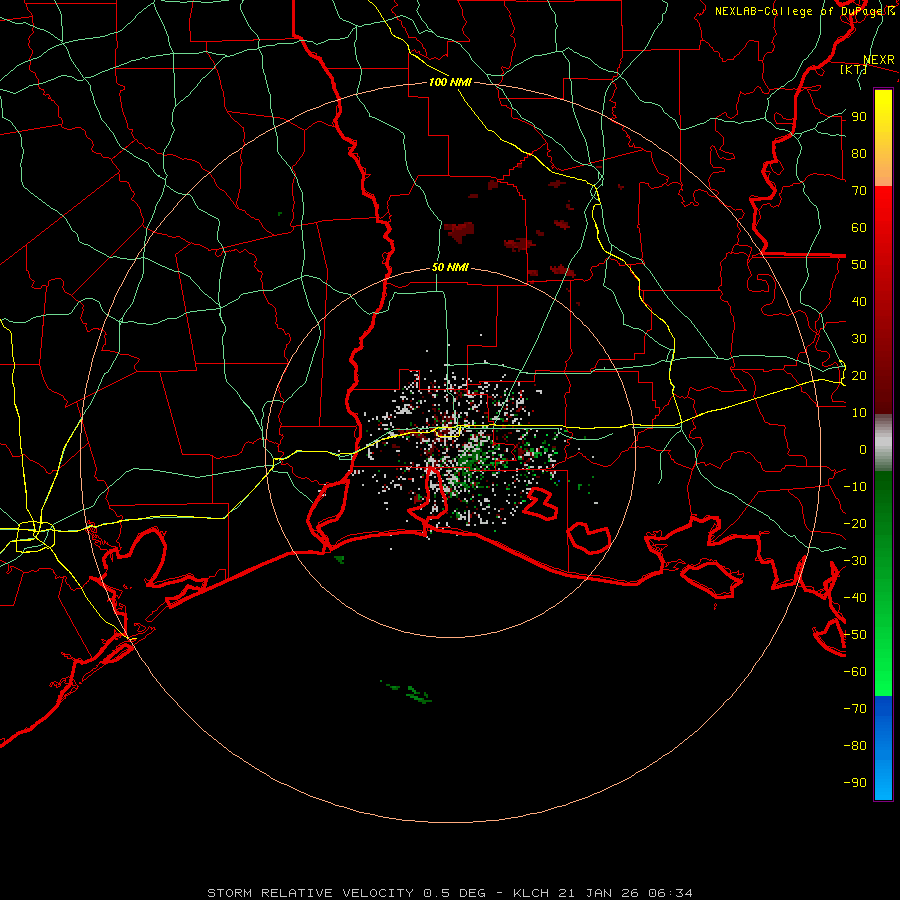Click the NEXR label at top right
Image resolution: width=900 pixels, height=900 pixels.
coord(879,60)
